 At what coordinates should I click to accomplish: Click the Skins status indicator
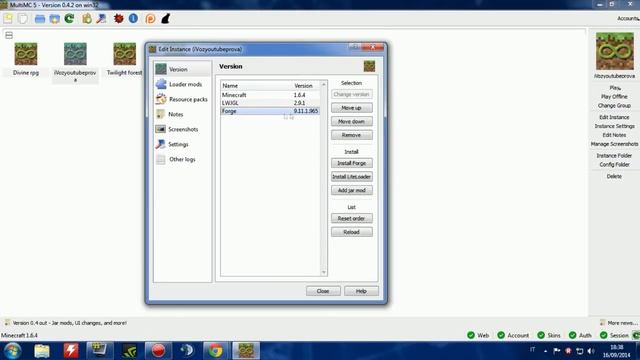549,336
